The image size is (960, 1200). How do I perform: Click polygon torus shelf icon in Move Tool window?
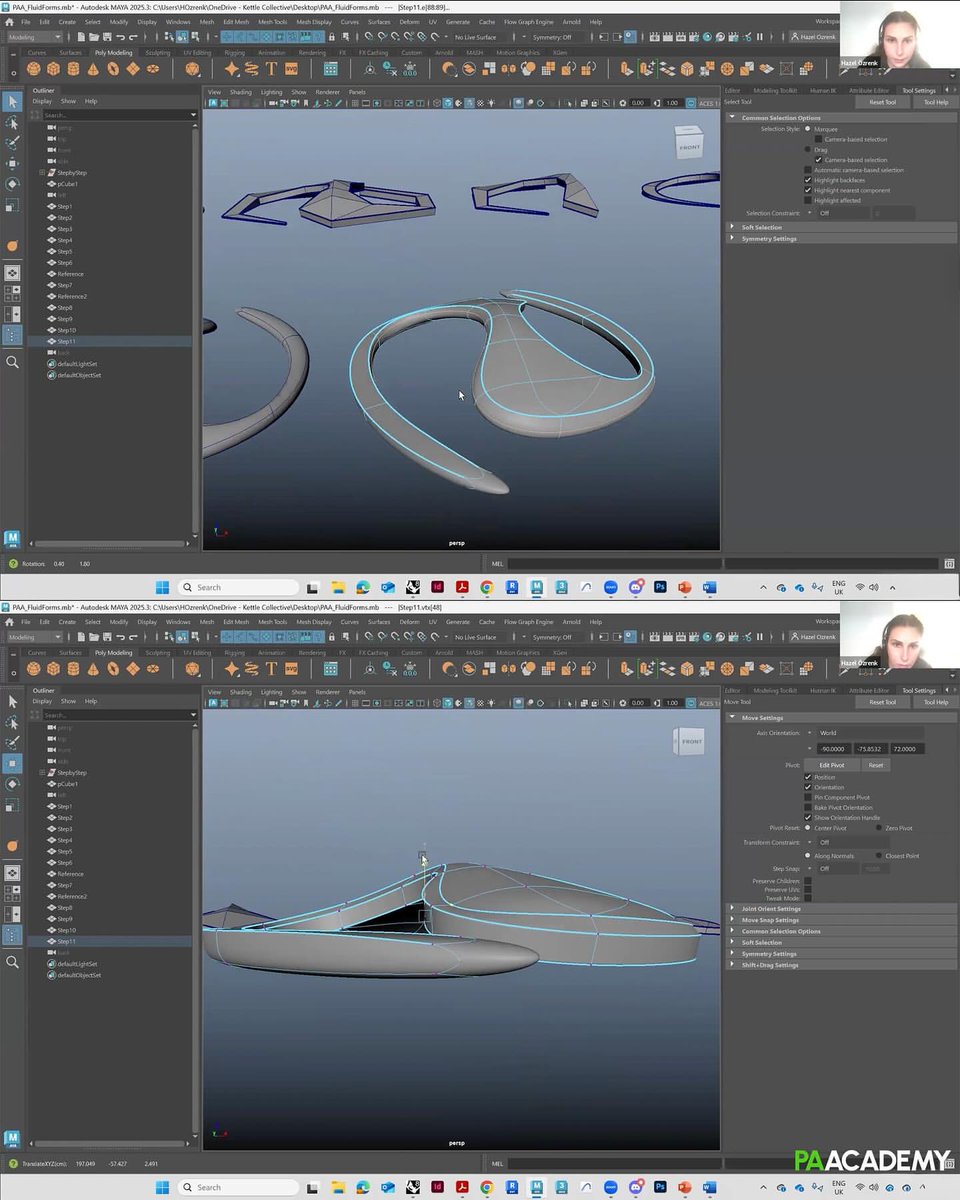[x=113, y=669]
